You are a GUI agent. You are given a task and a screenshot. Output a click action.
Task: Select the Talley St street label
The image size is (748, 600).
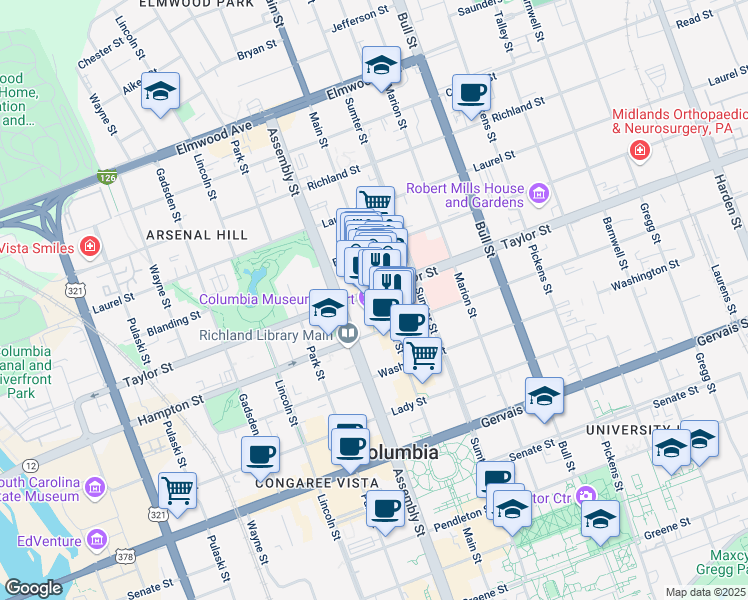click(504, 31)
